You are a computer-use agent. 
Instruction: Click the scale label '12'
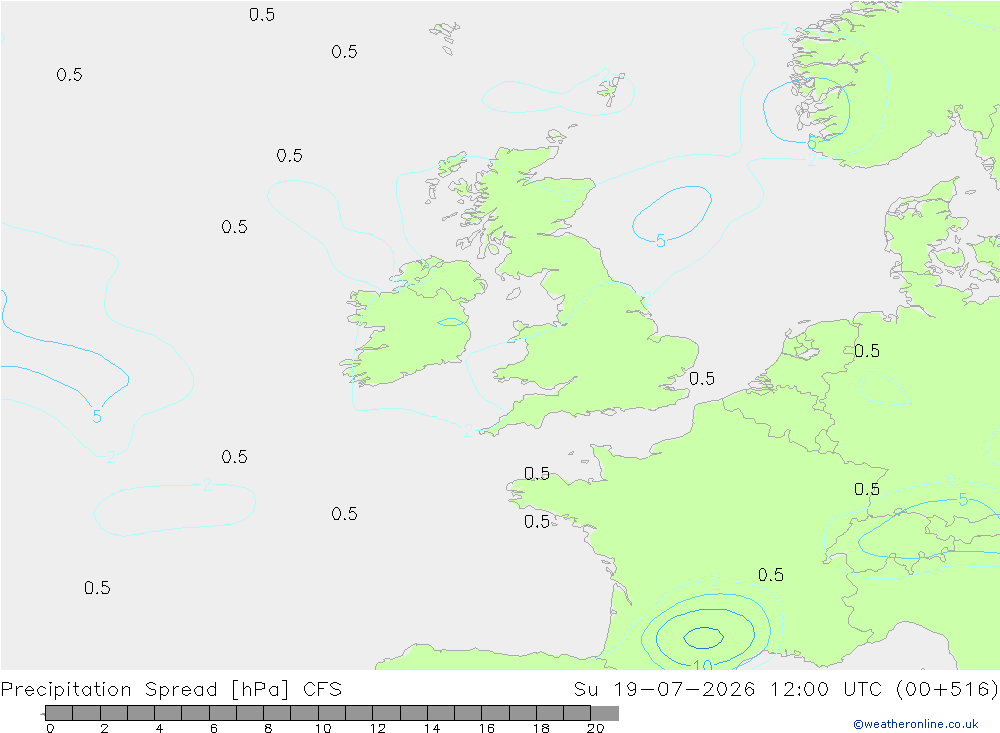pyautogui.click(x=378, y=728)
